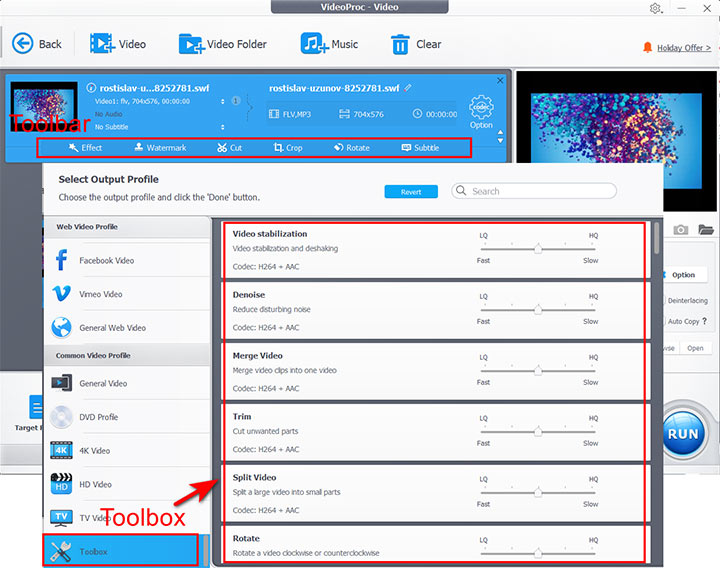The width and height of the screenshot is (720, 568).
Task: Open the Crop tool
Action: pos(288,148)
